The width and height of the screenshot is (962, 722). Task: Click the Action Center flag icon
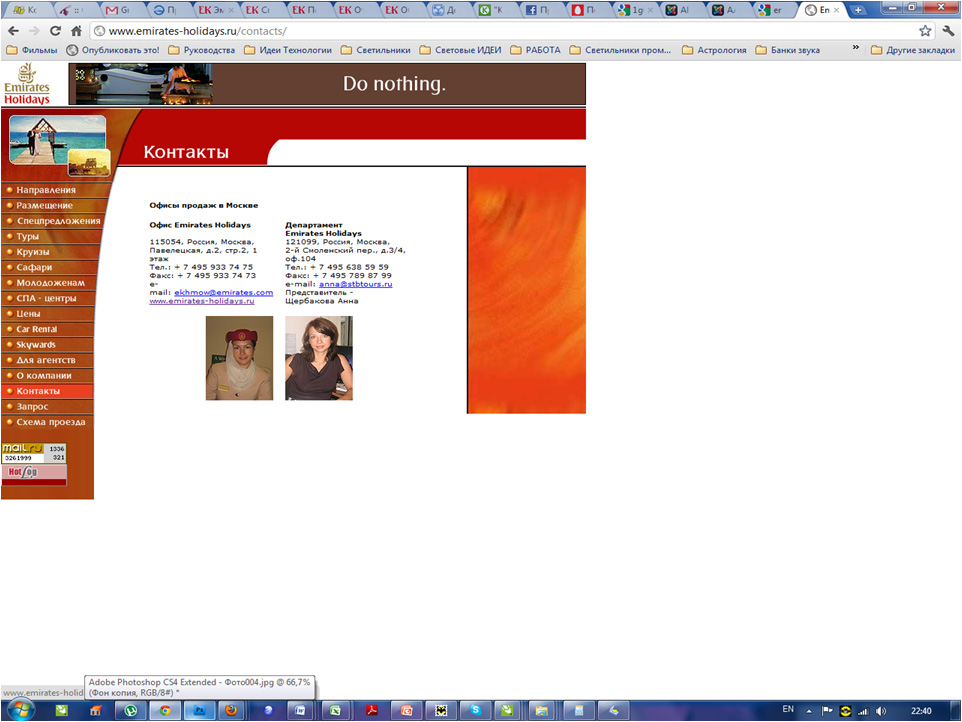click(827, 711)
